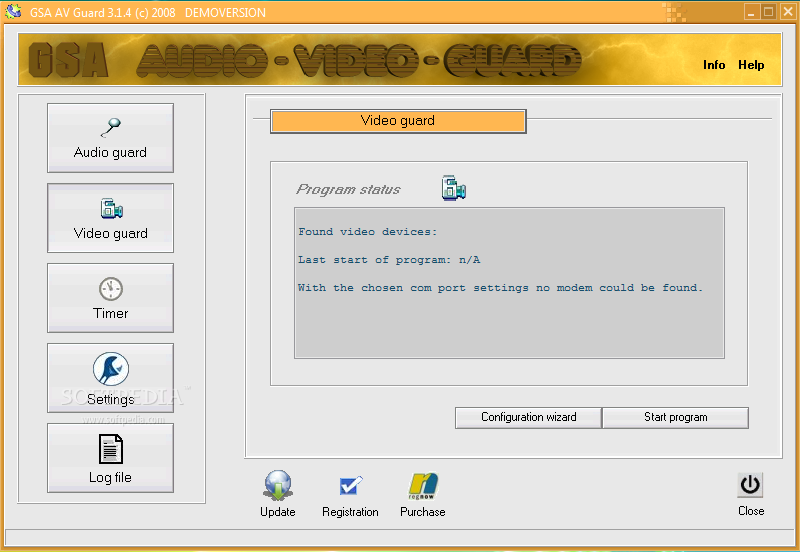Click the Close power icon
Viewport: 800px width, 552px height.
(750, 485)
